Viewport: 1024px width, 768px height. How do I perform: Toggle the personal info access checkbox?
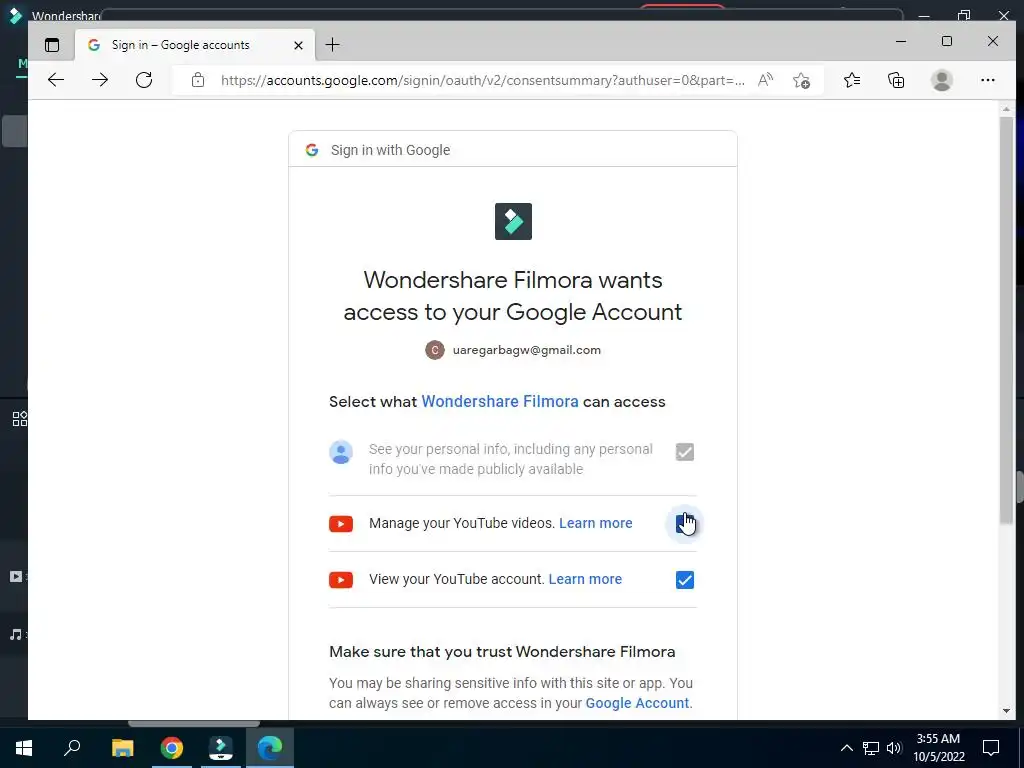(684, 452)
